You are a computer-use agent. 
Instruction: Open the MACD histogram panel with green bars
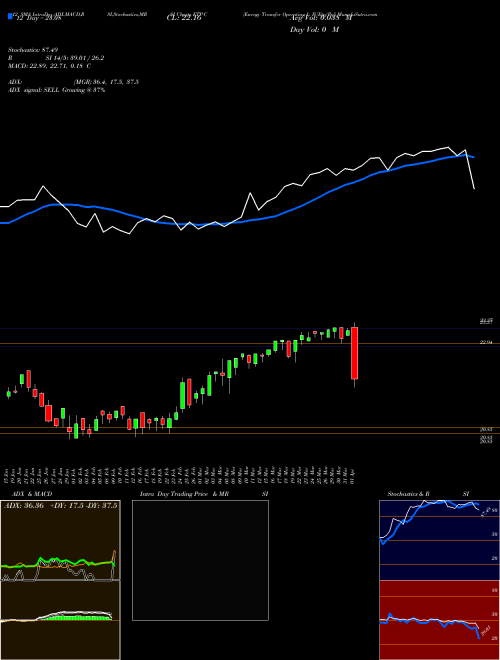(60, 620)
